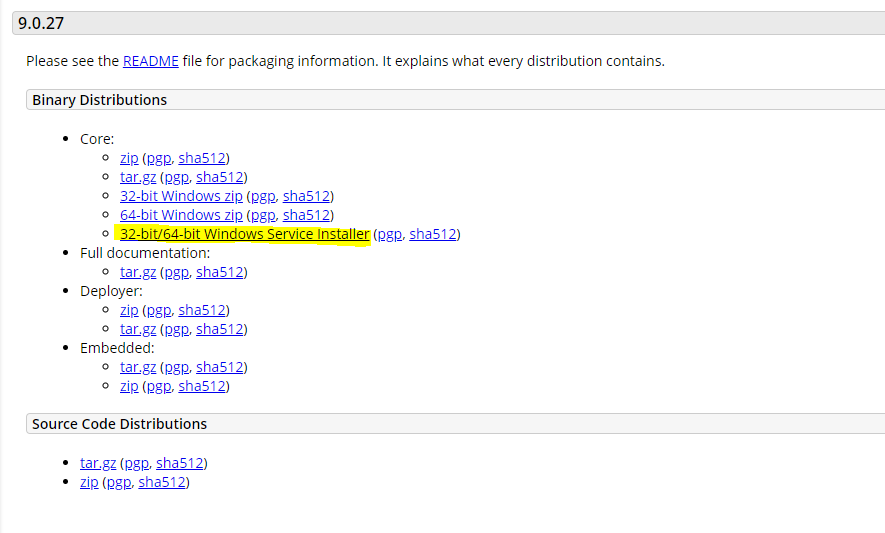Screen dimensions: 885x533
Task: Open the pgp signature for Core tar.gz
Action: click(176, 178)
